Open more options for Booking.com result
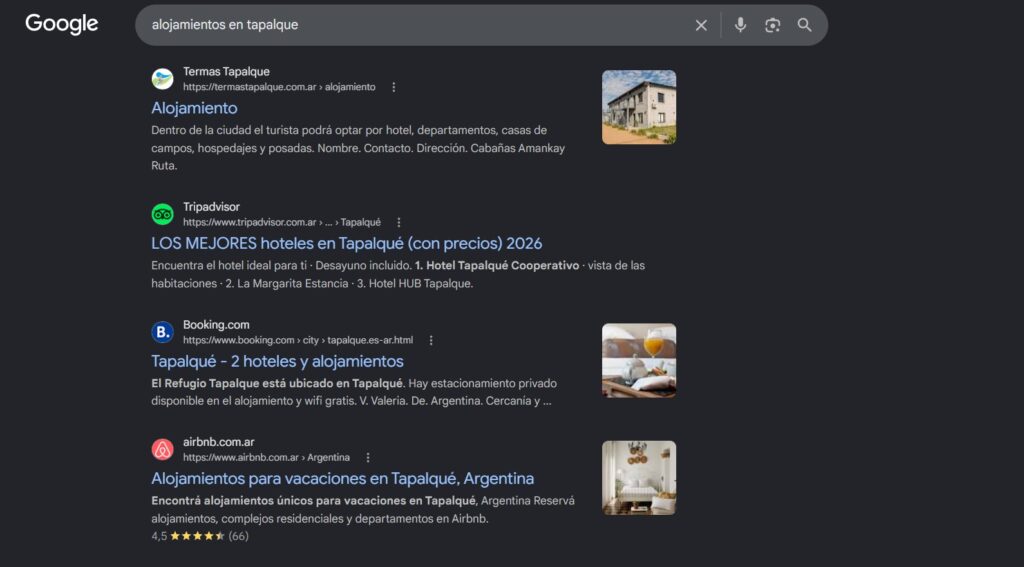The width and height of the screenshot is (1024, 567). 430,340
